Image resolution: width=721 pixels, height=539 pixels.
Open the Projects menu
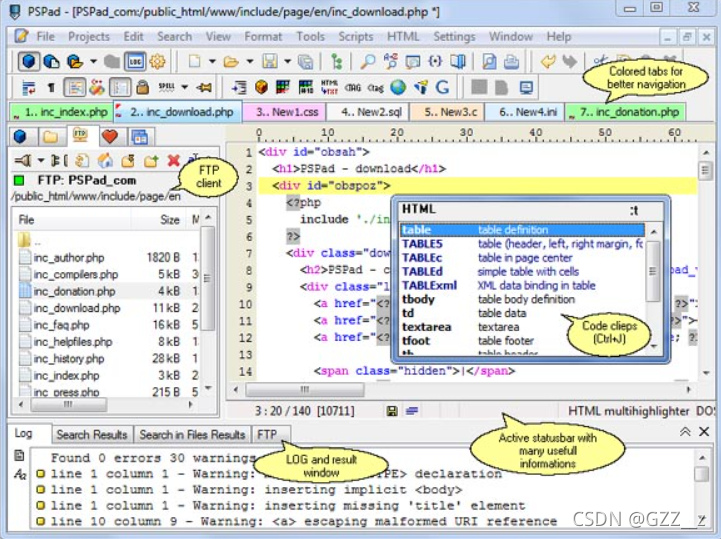tap(89, 36)
